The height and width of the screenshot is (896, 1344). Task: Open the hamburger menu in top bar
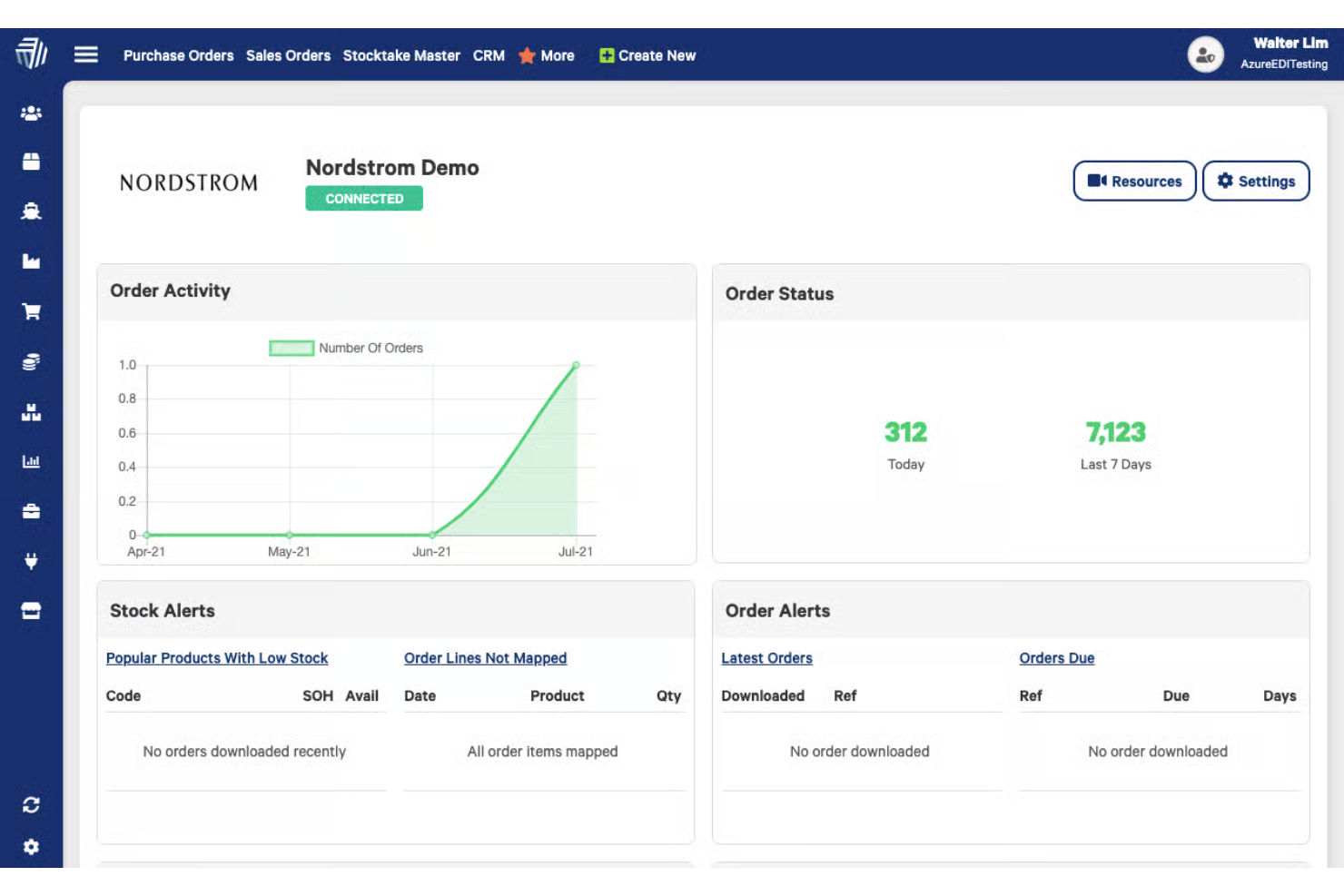click(86, 54)
